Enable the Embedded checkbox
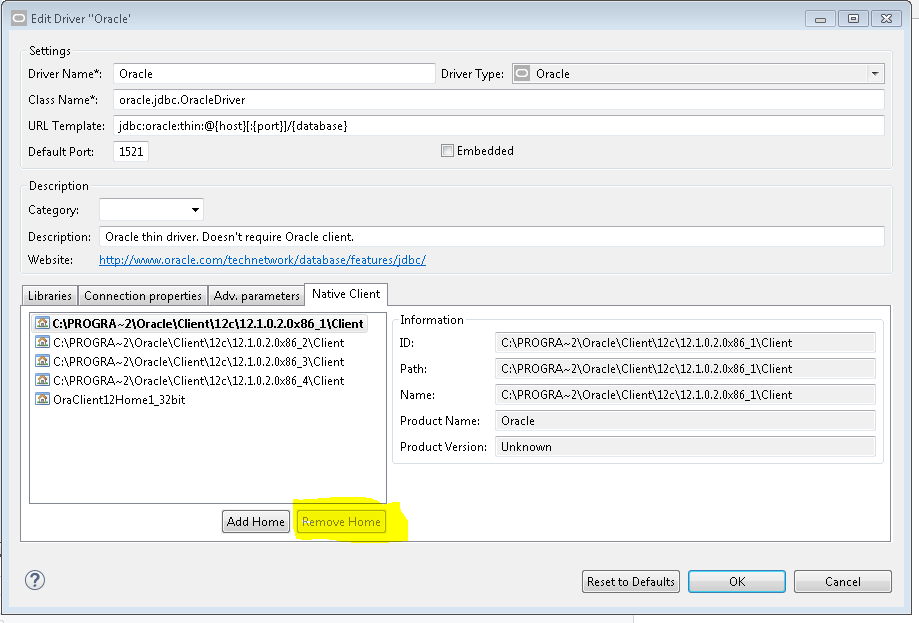The height and width of the screenshot is (623, 919). pos(447,151)
